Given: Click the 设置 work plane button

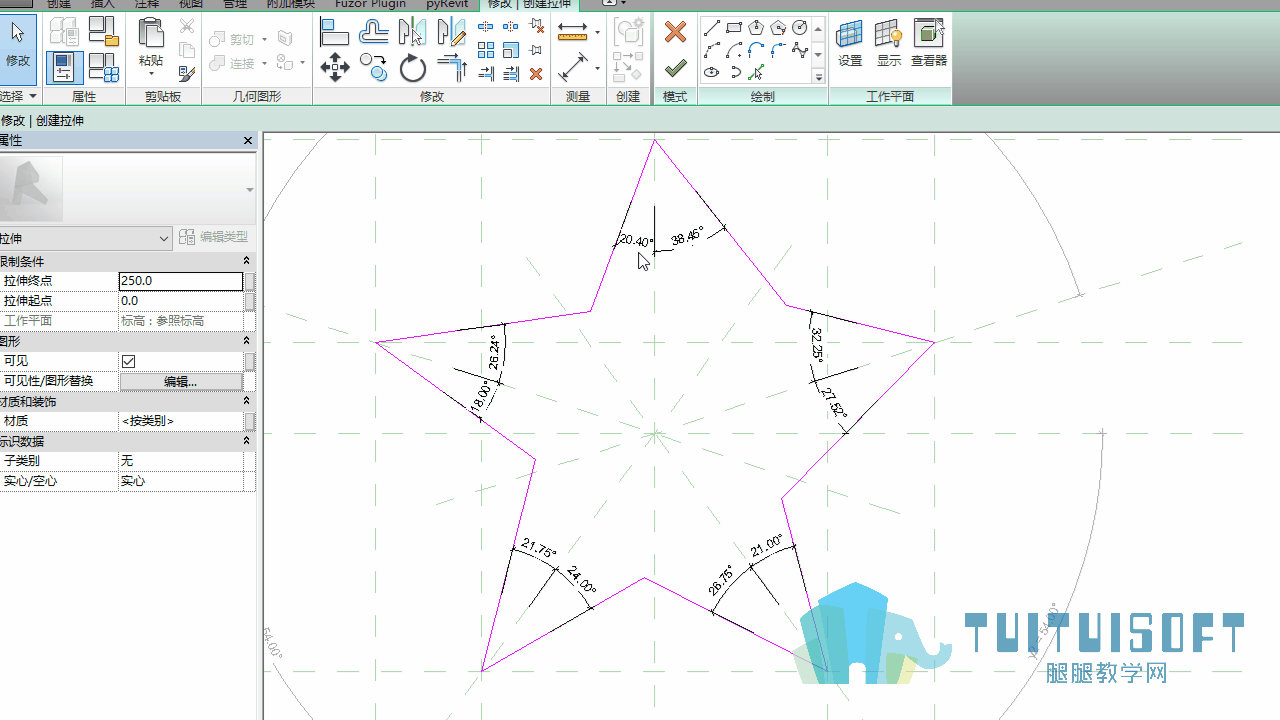Looking at the screenshot, I should tap(850, 44).
